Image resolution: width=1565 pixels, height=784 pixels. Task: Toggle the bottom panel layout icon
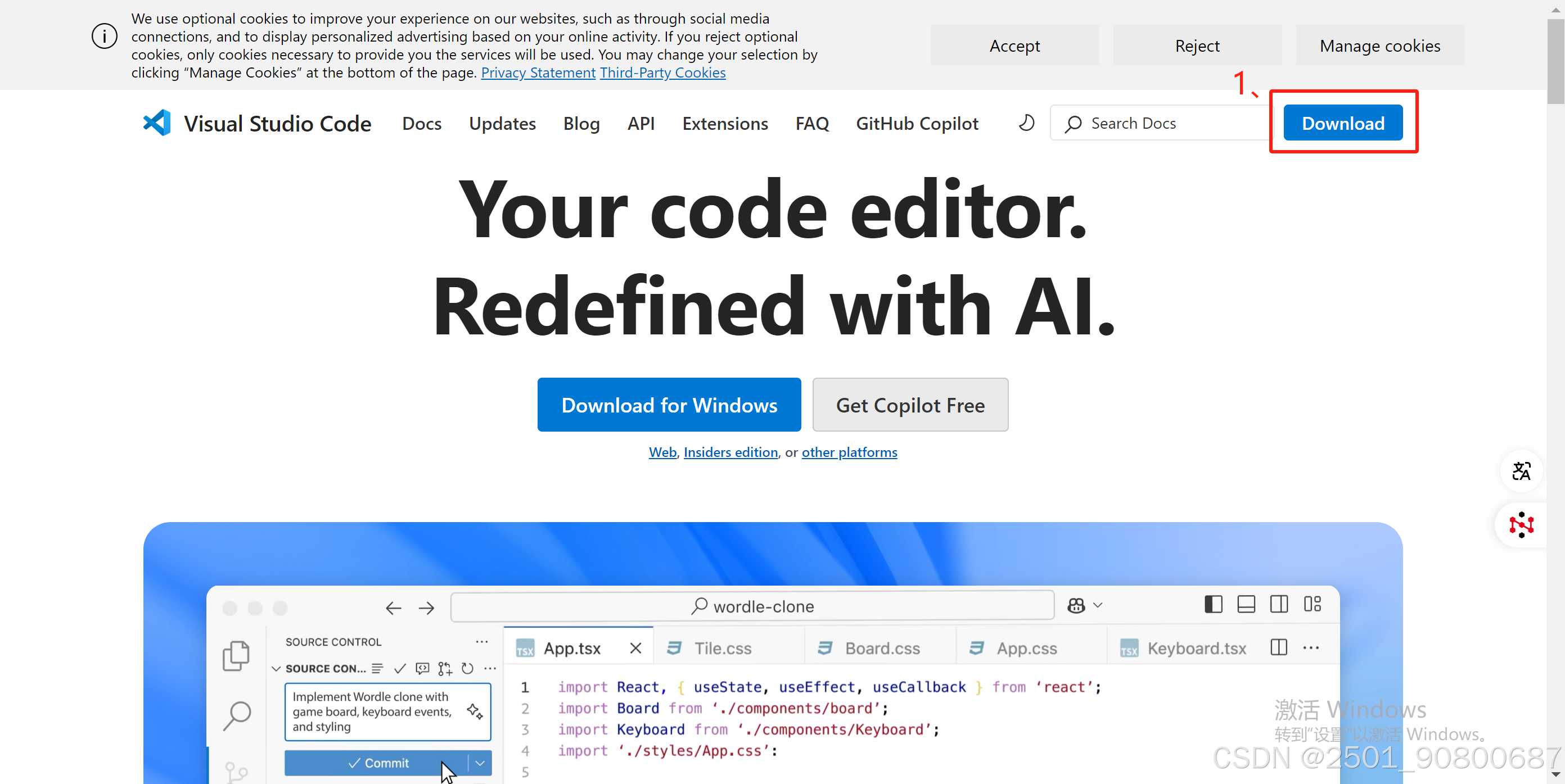pyautogui.click(x=1246, y=604)
